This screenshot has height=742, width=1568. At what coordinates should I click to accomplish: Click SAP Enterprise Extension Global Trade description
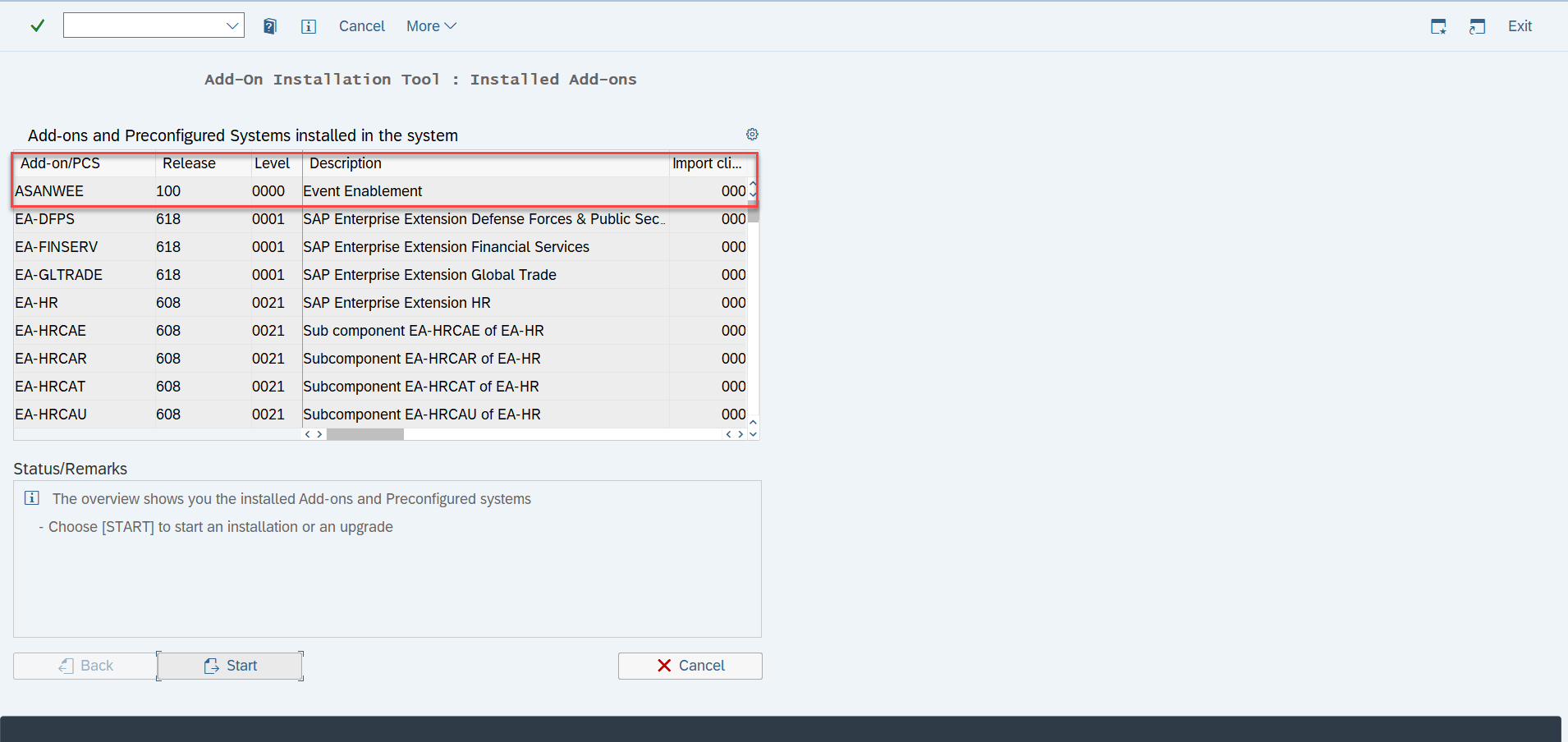pyautogui.click(x=429, y=275)
